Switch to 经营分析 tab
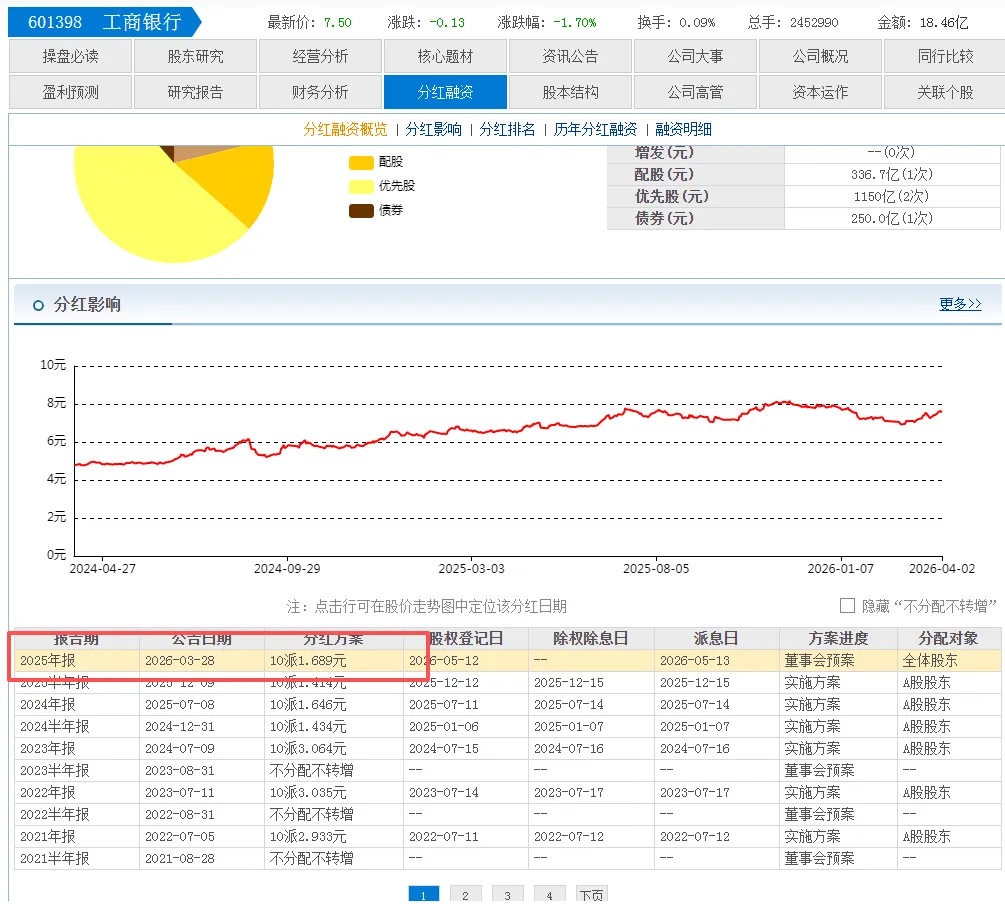This screenshot has width=1005, height=904. [320, 56]
